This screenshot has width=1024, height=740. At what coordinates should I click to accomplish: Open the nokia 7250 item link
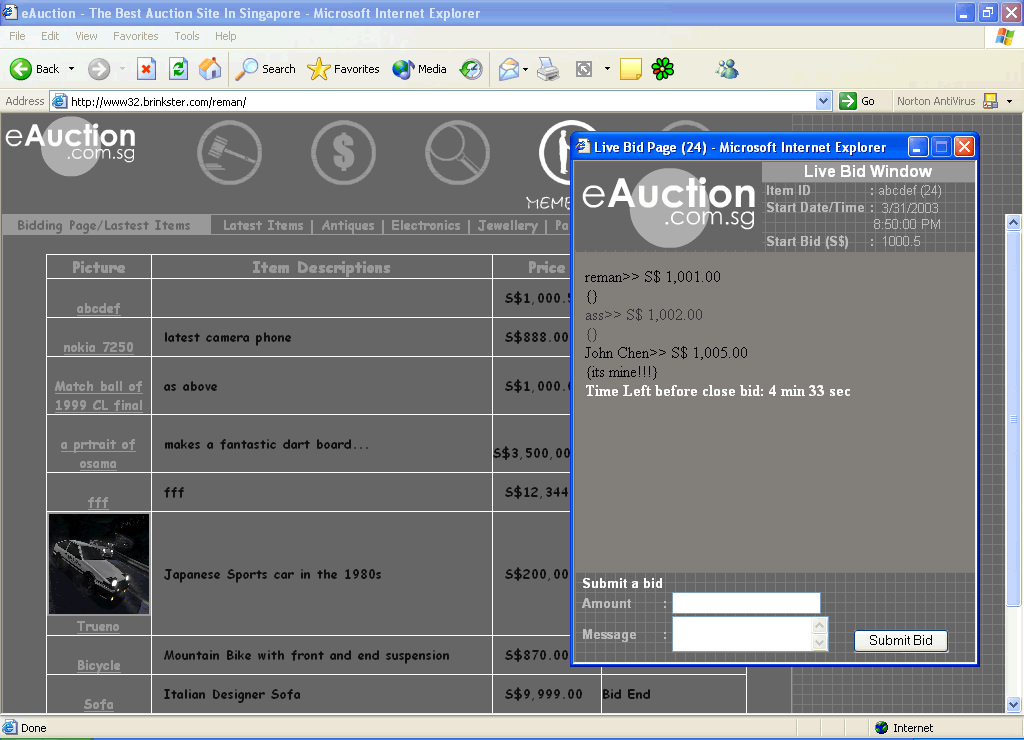tap(98, 347)
